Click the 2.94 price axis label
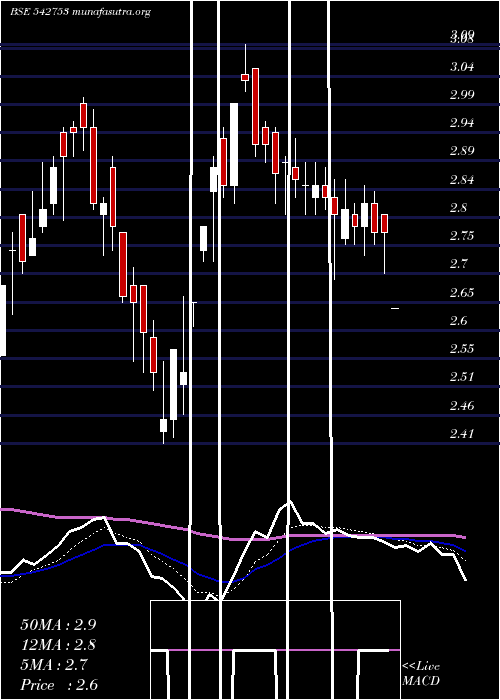The height and width of the screenshot is (700, 500). (462, 123)
